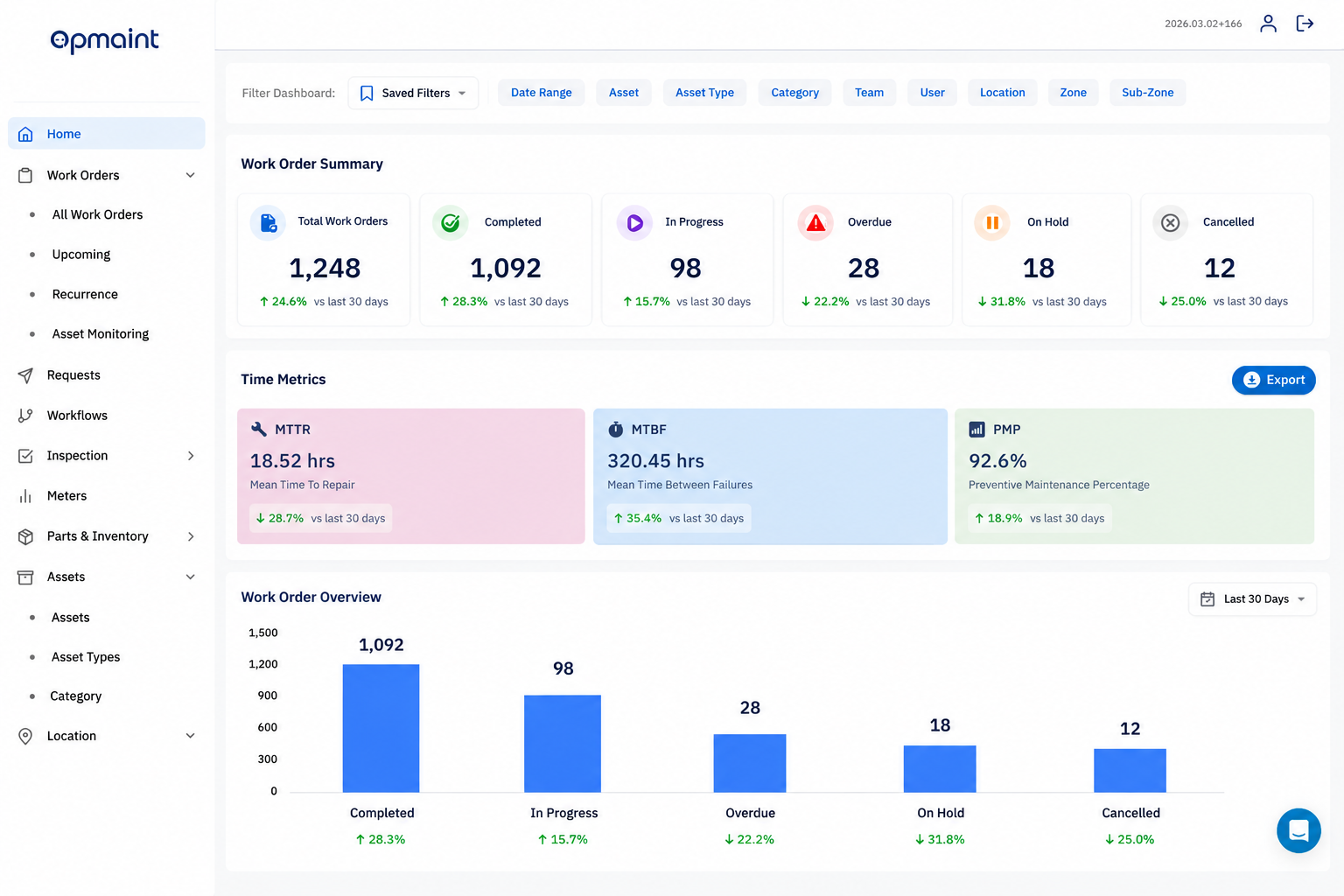Filter by Category chip
This screenshot has height=896, width=1344.
[794, 93]
